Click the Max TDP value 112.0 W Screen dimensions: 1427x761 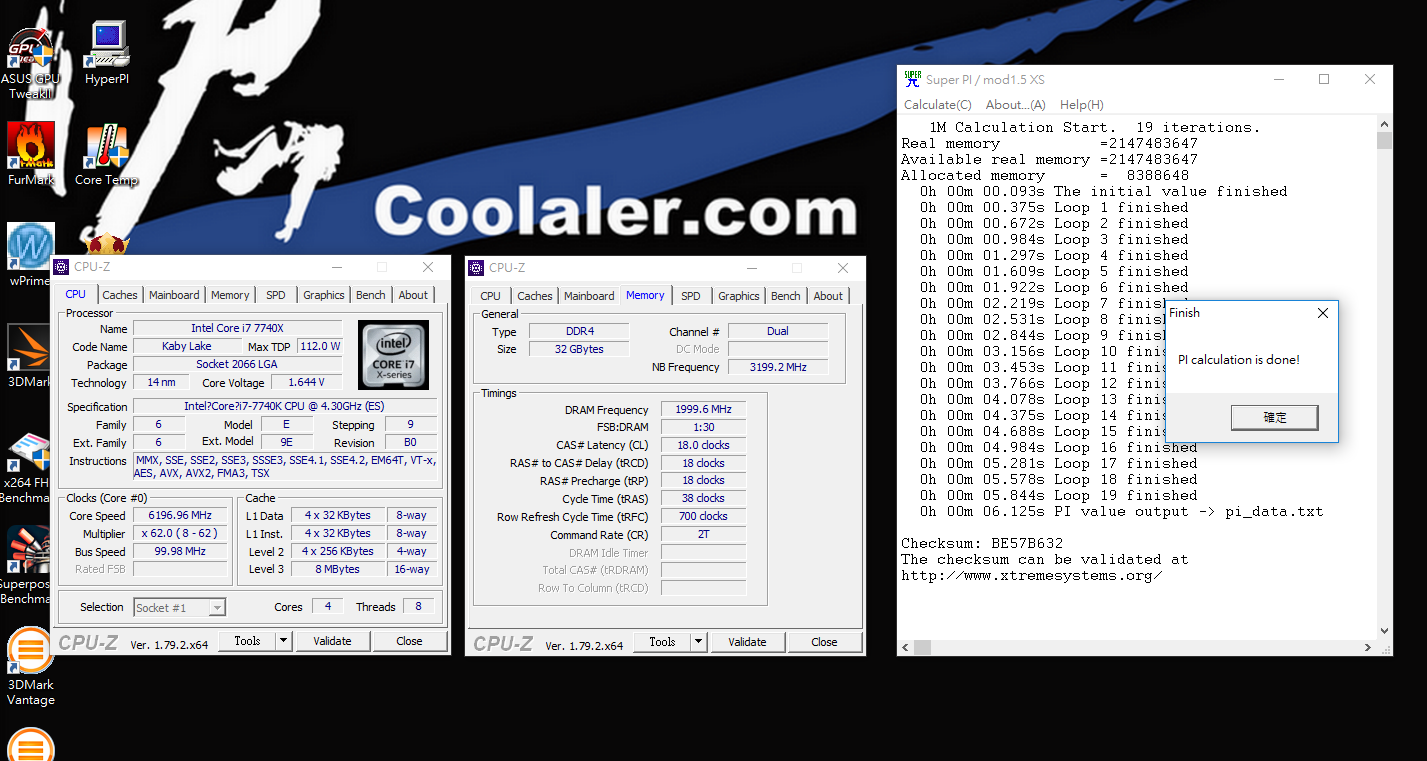320,346
